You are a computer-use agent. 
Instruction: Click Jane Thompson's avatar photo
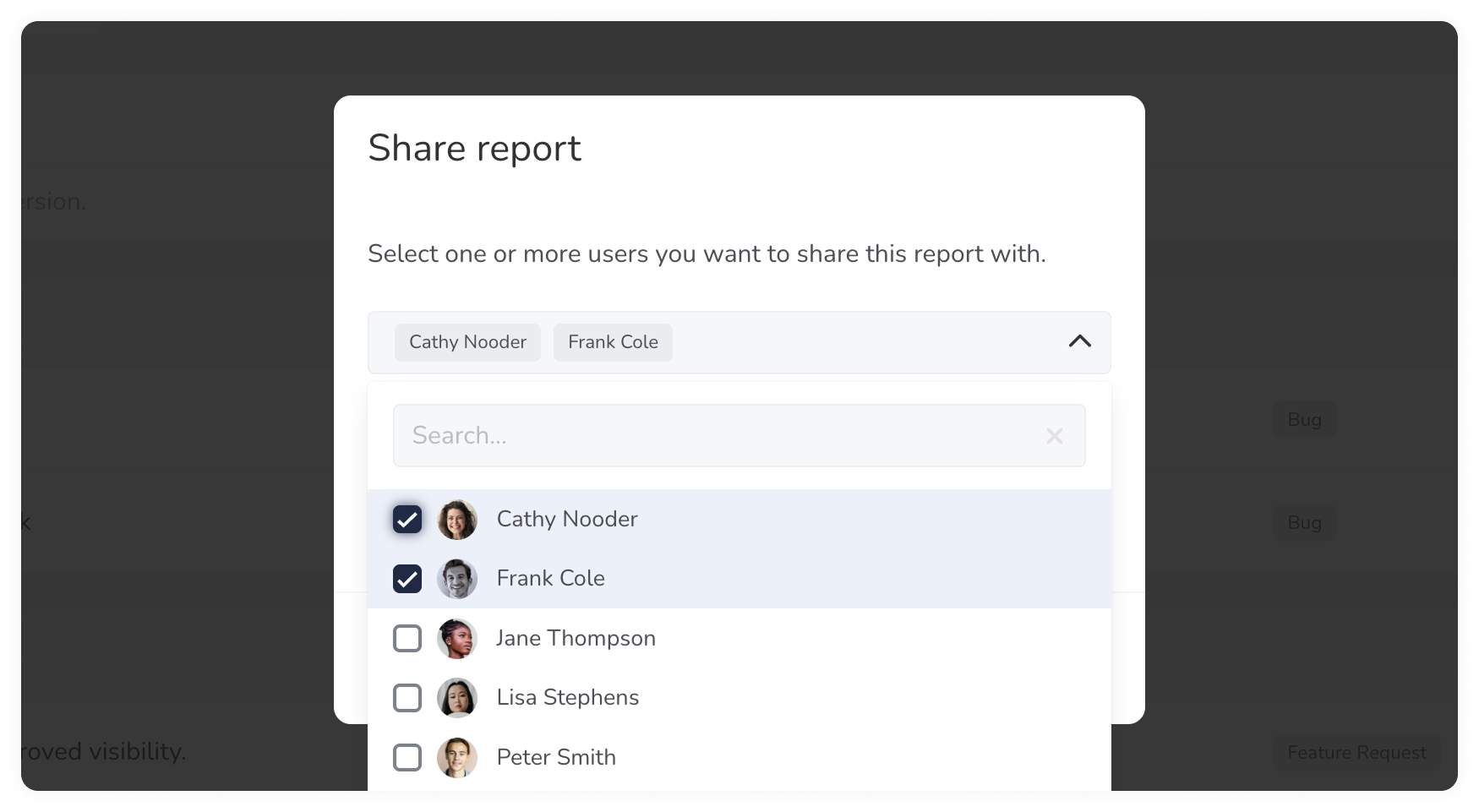pos(457,639)
